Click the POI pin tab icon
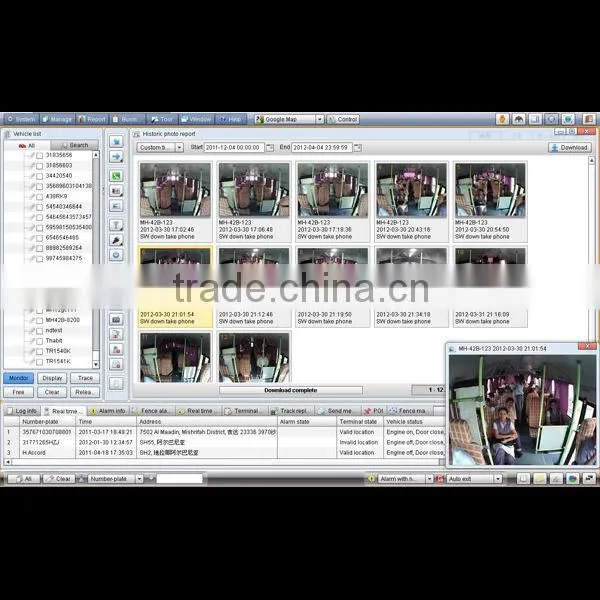Image resolution: width=600 pixels, height=600 pixels. click(x=367, y=411)
